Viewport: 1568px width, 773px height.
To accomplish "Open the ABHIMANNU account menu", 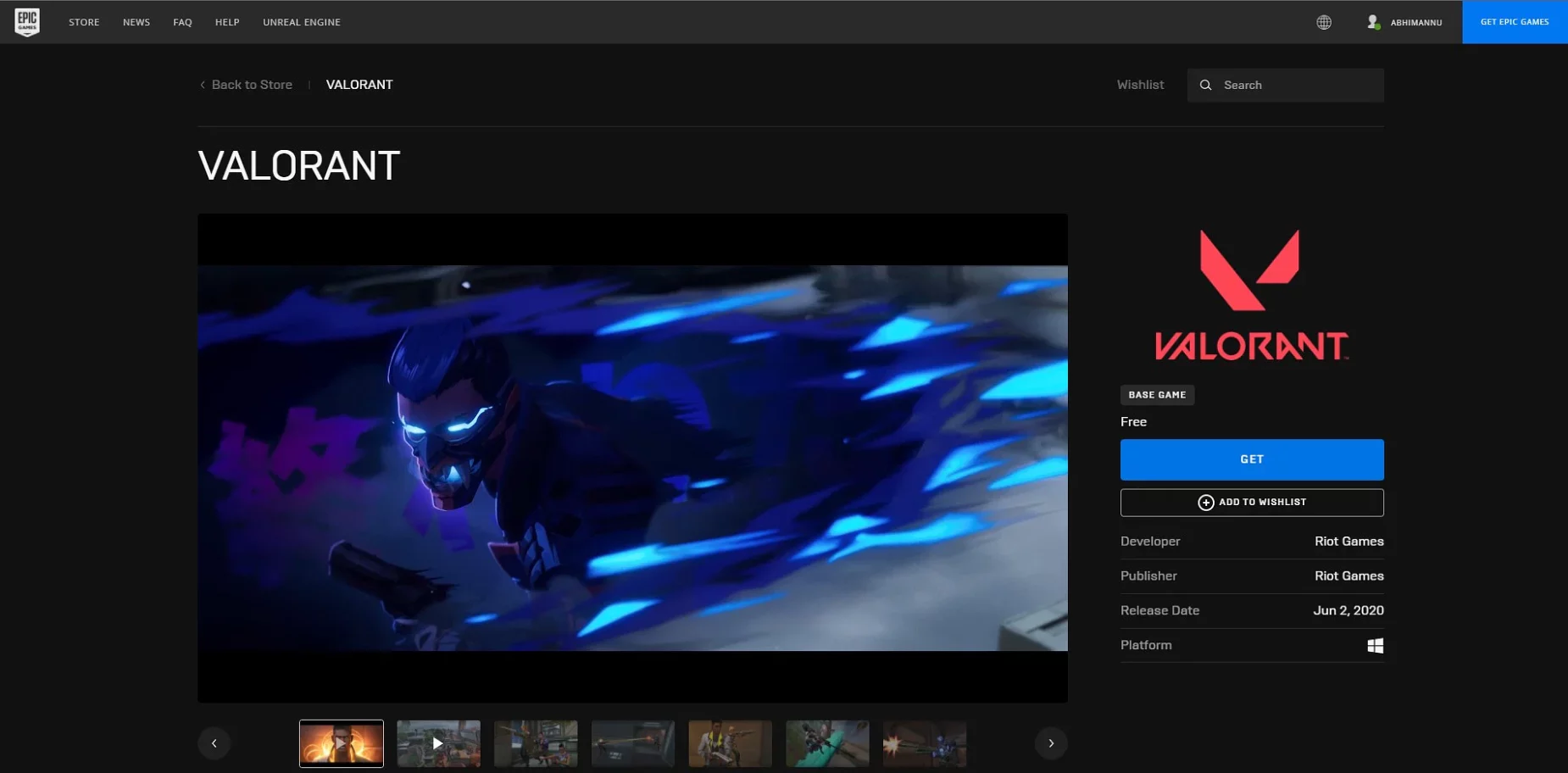I will pyautogui.click(x=1415, y=22).
